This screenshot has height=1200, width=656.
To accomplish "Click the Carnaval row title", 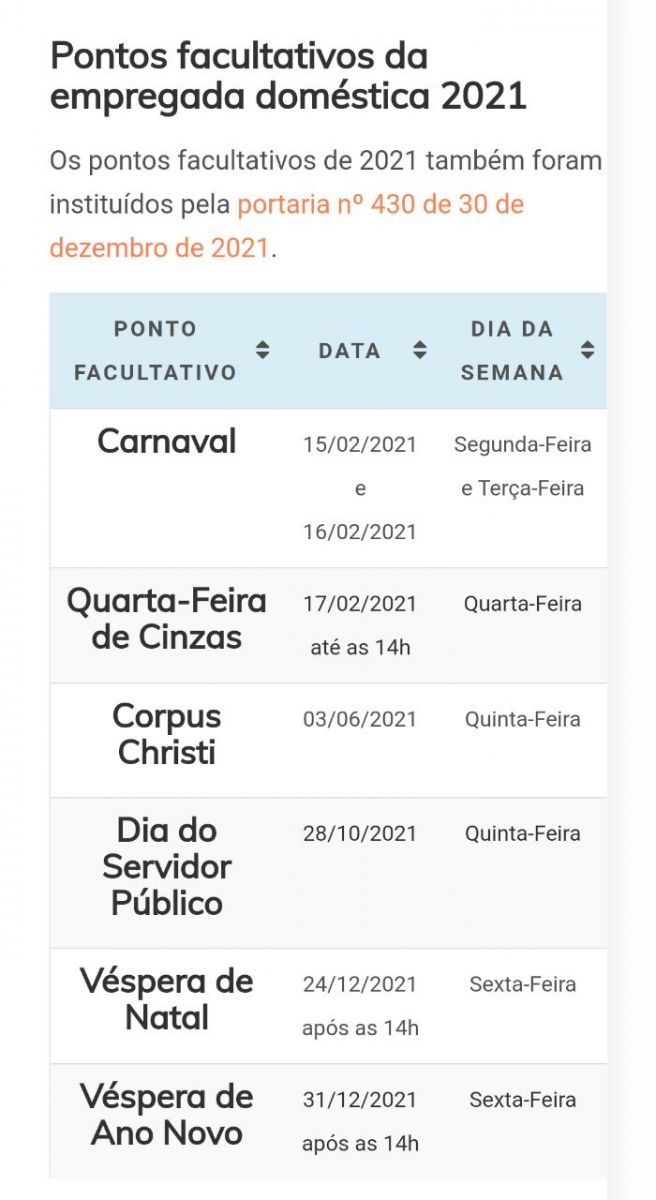I will coord(167,441).
